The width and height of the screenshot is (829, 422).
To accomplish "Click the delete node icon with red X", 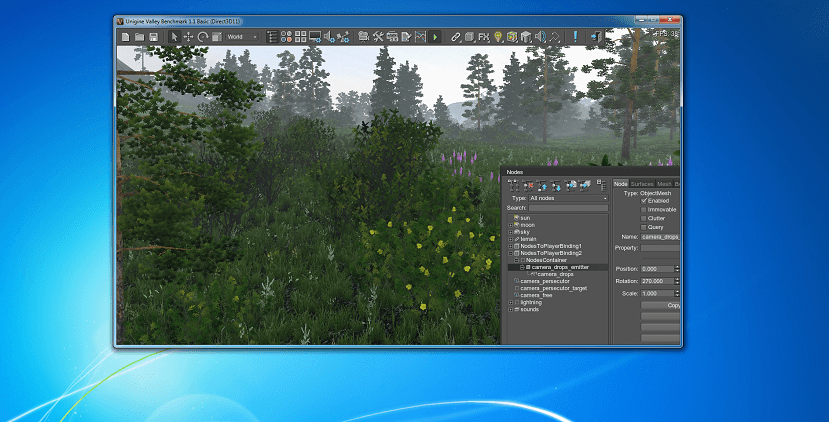I will point(528,185).
